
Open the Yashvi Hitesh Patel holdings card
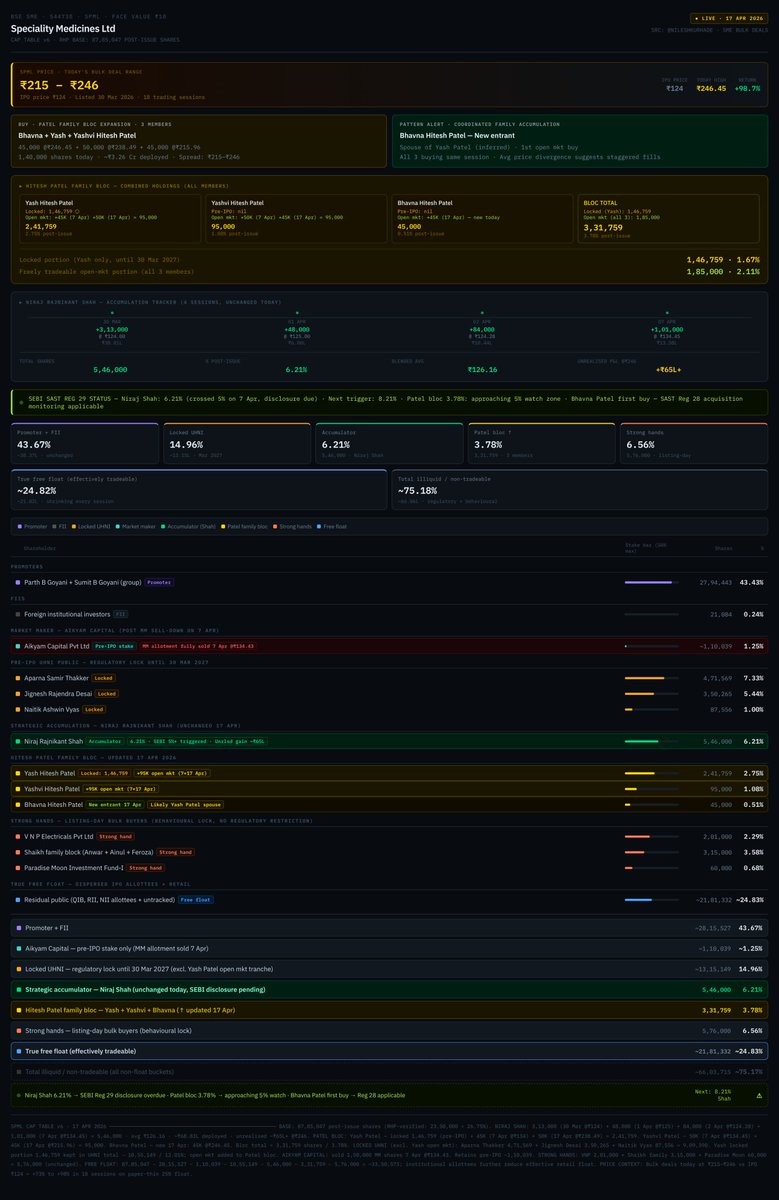click(296, 217)
